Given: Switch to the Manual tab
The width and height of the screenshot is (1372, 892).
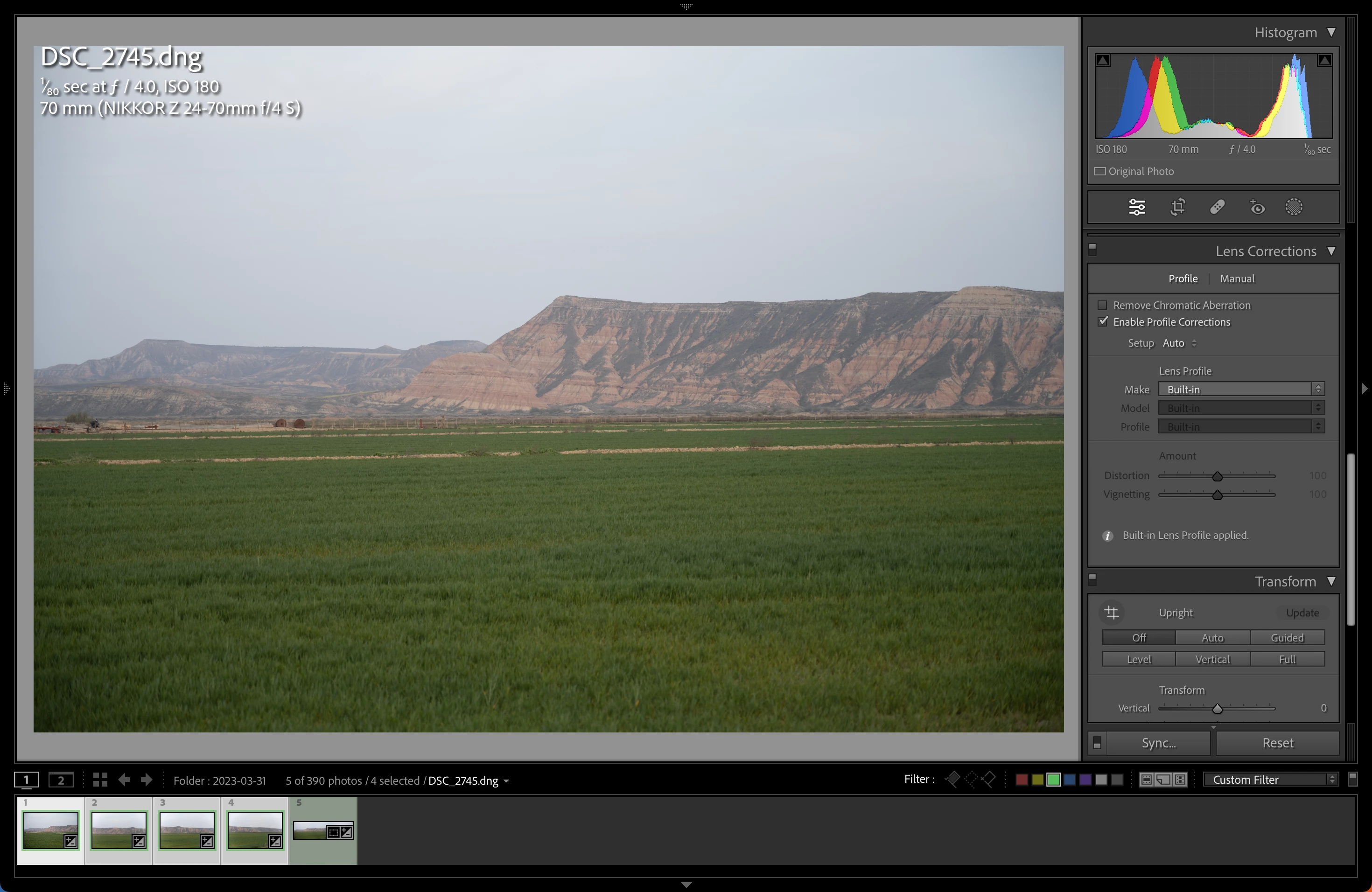Looking at the screenshot, I should point(1237,279).
